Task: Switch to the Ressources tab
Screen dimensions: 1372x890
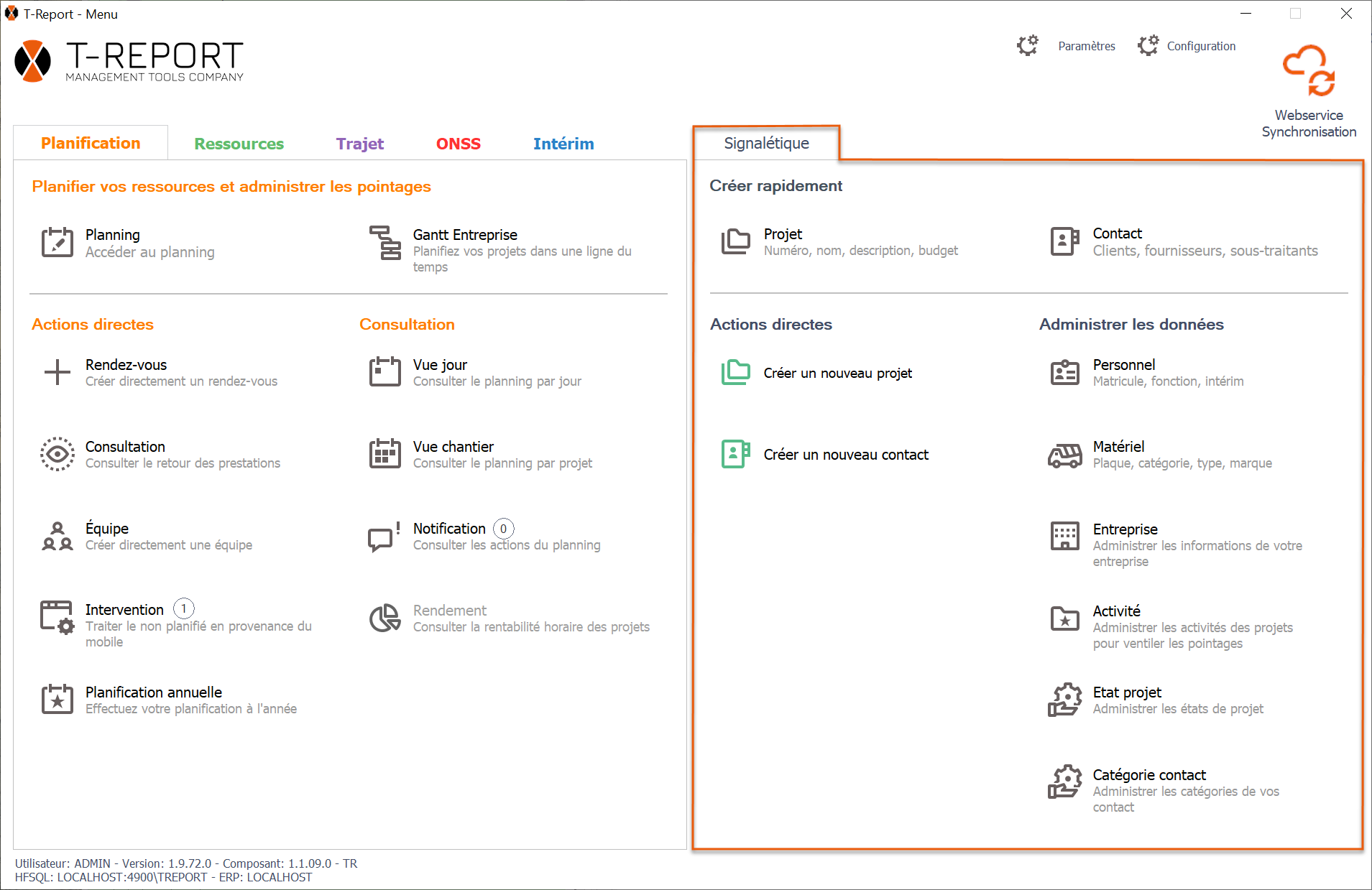Action: [x=239, y=144]
